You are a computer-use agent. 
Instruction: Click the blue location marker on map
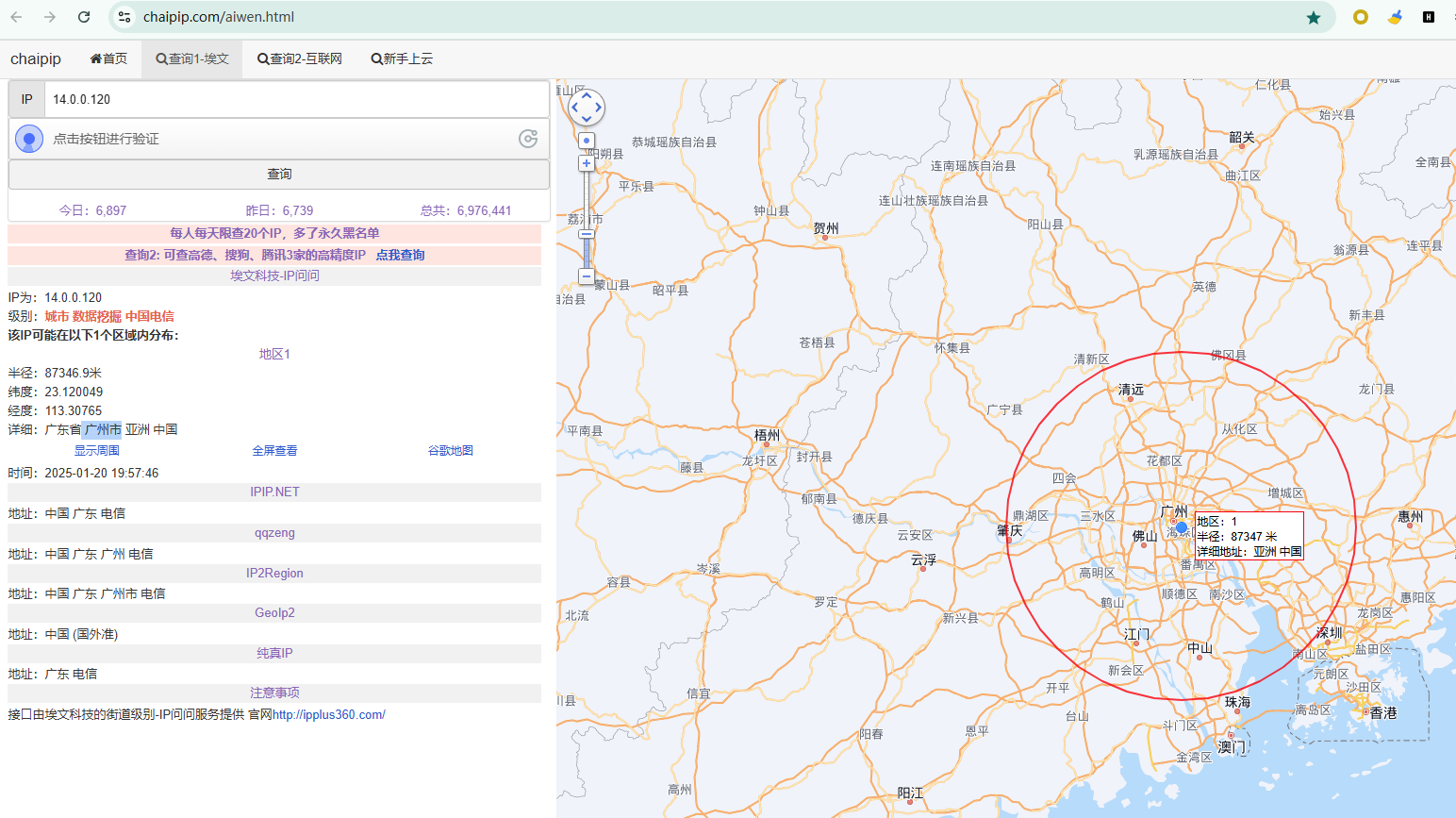pyautogui.click(x=1182, y=527)
